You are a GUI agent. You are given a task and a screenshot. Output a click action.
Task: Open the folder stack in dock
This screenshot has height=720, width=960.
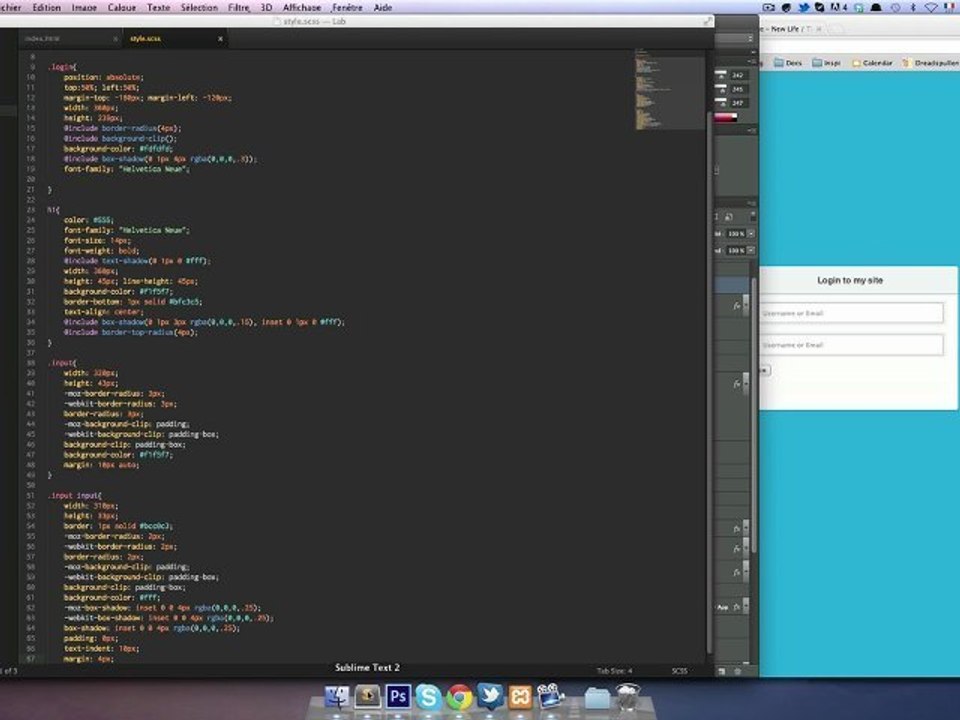tap(597, 698)
